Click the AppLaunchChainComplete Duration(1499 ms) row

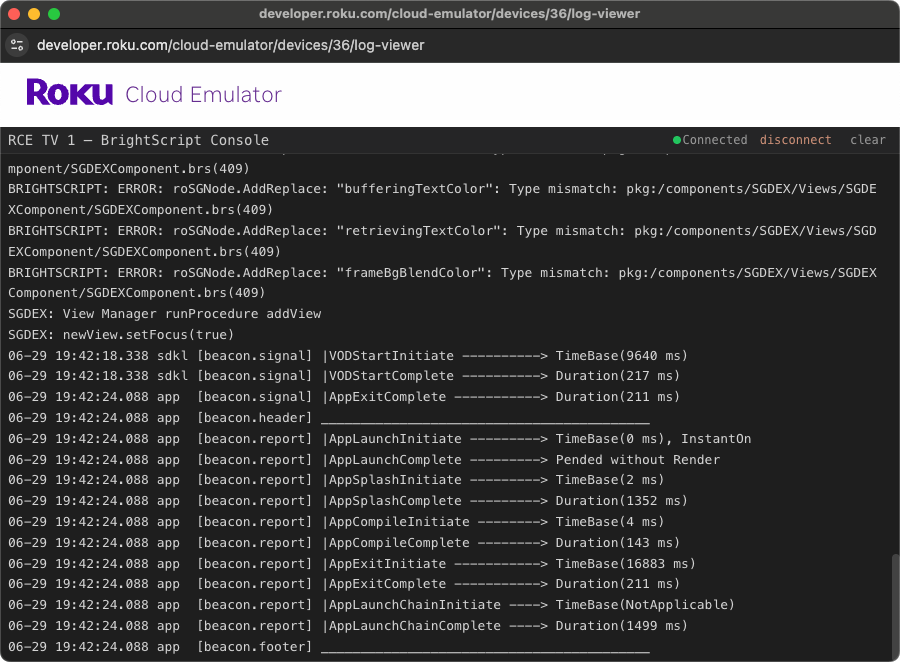pyautogui.click(x=348, y=626)
